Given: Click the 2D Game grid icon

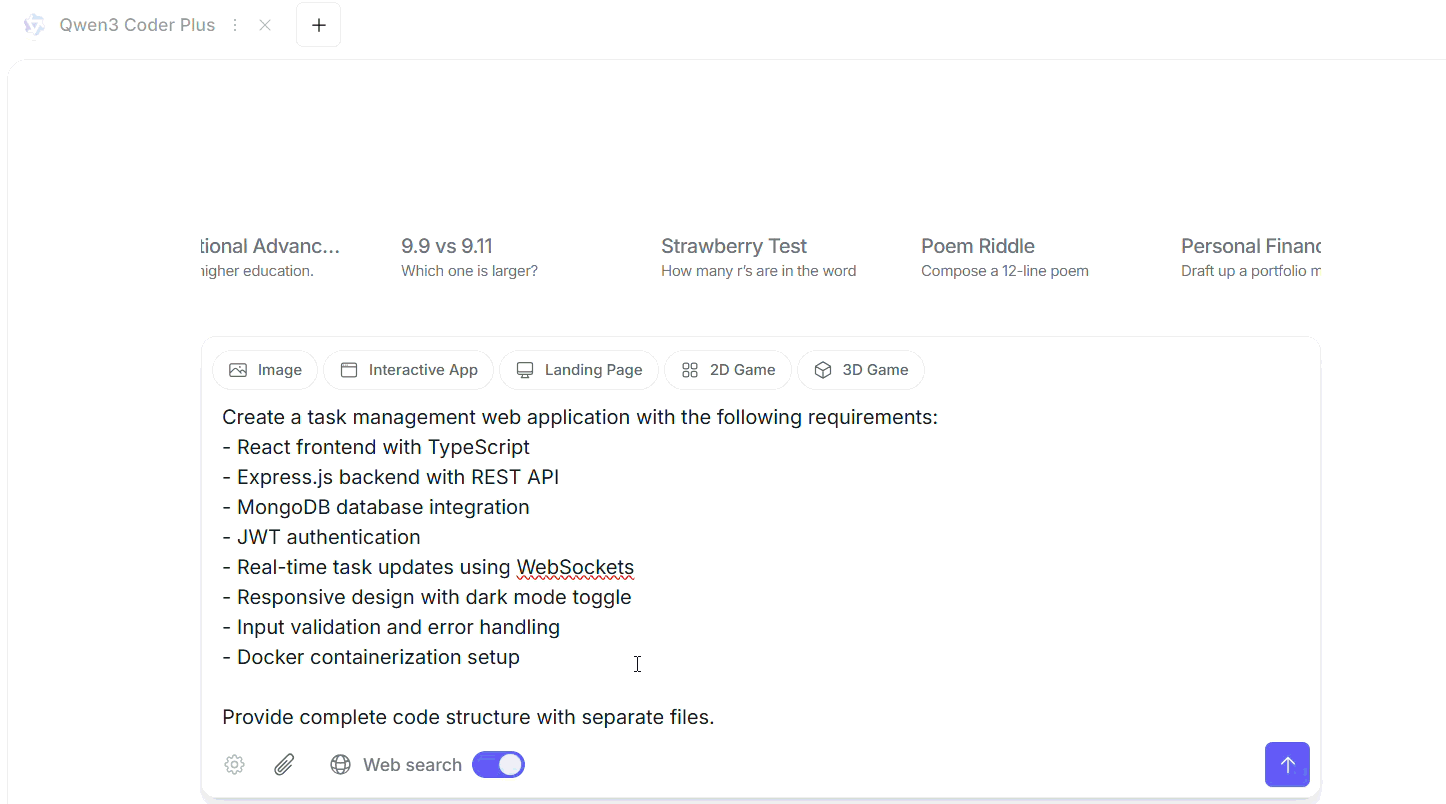Looking at the screenshot, I should pyautogui.click(x=690, y=370).
